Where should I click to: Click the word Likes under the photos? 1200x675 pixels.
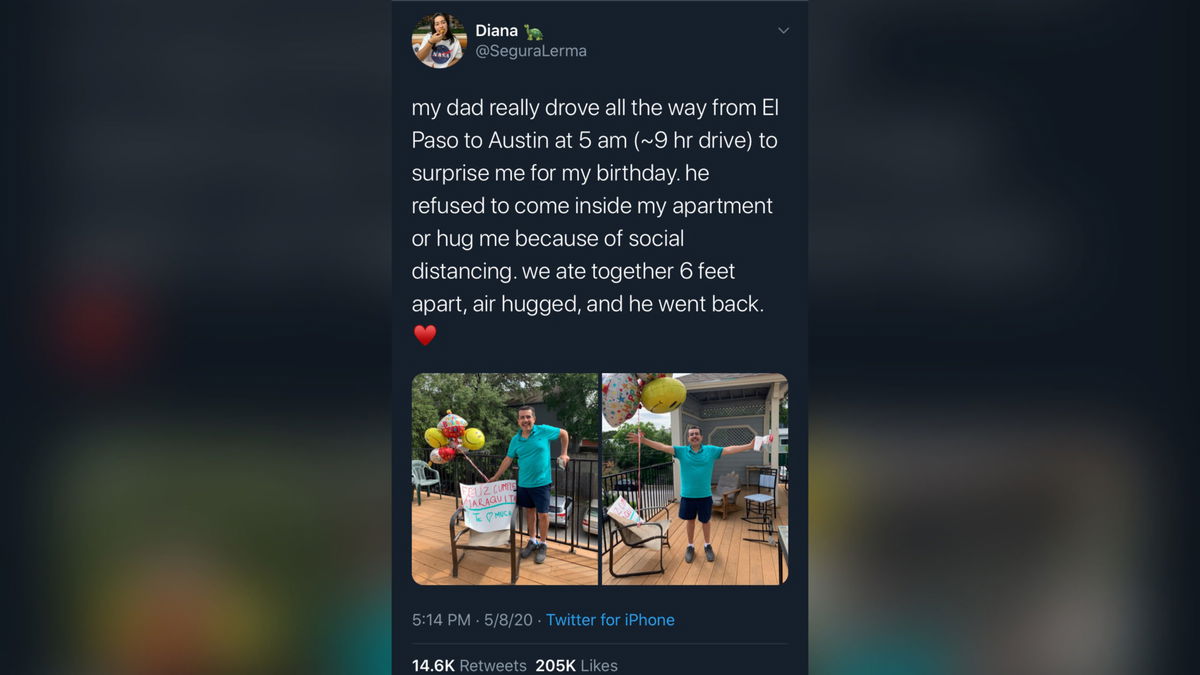598,665
